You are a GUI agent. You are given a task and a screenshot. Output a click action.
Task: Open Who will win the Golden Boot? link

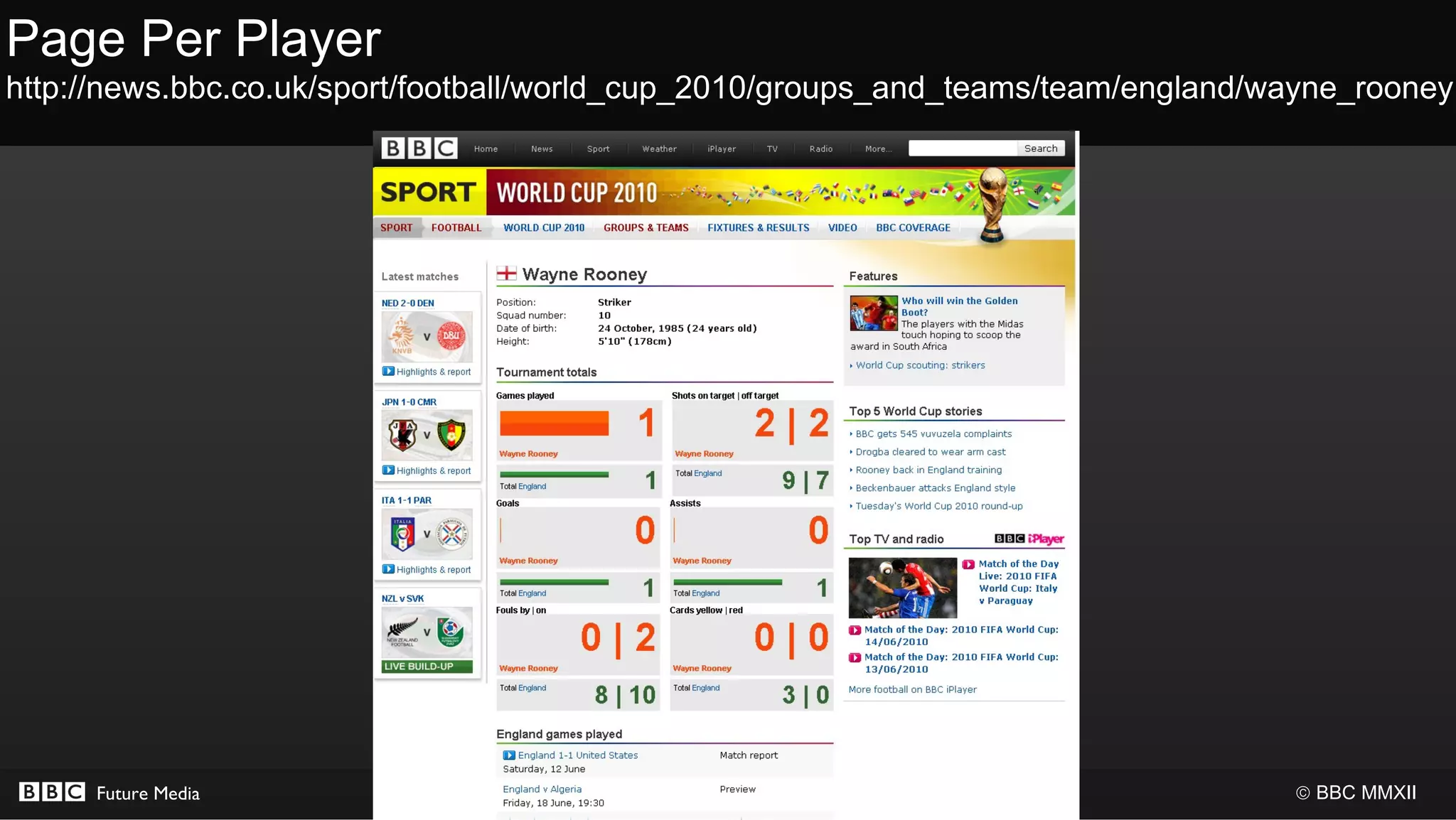(959, 306)
